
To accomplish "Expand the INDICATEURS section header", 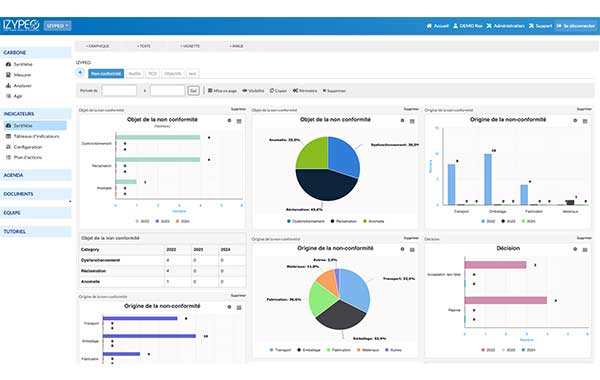I will coord(36,114).
